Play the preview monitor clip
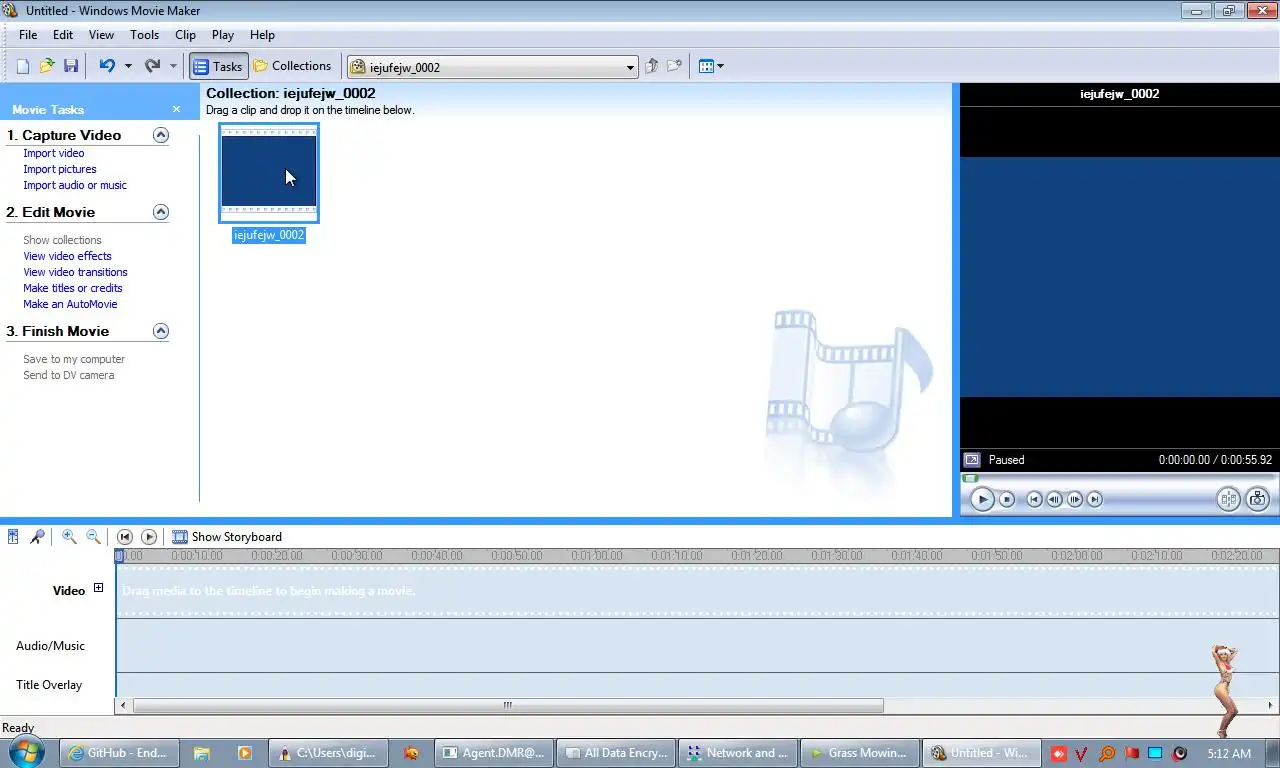Viewport: 1280px width, 768px height. 982,499
